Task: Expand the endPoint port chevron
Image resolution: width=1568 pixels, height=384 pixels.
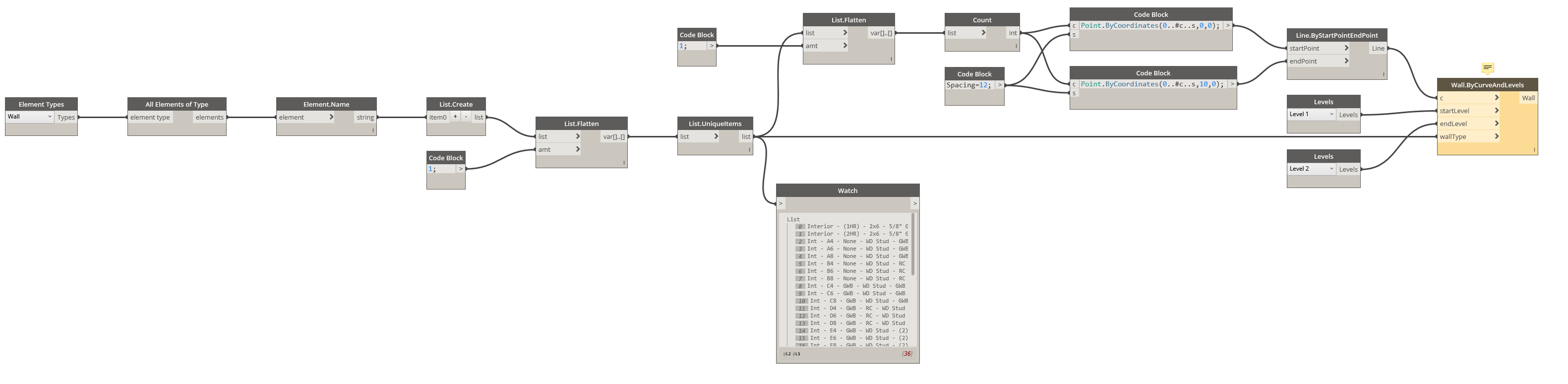Action: pyautogui.click(x=1346, y=61)
